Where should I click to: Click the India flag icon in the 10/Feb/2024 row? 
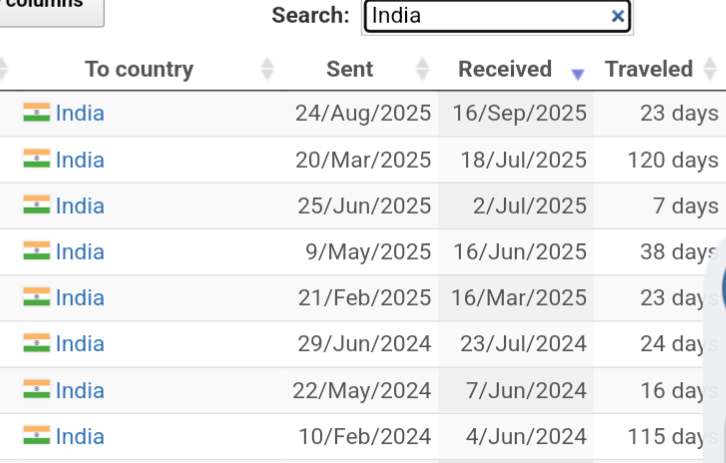[x=37, y=436]
